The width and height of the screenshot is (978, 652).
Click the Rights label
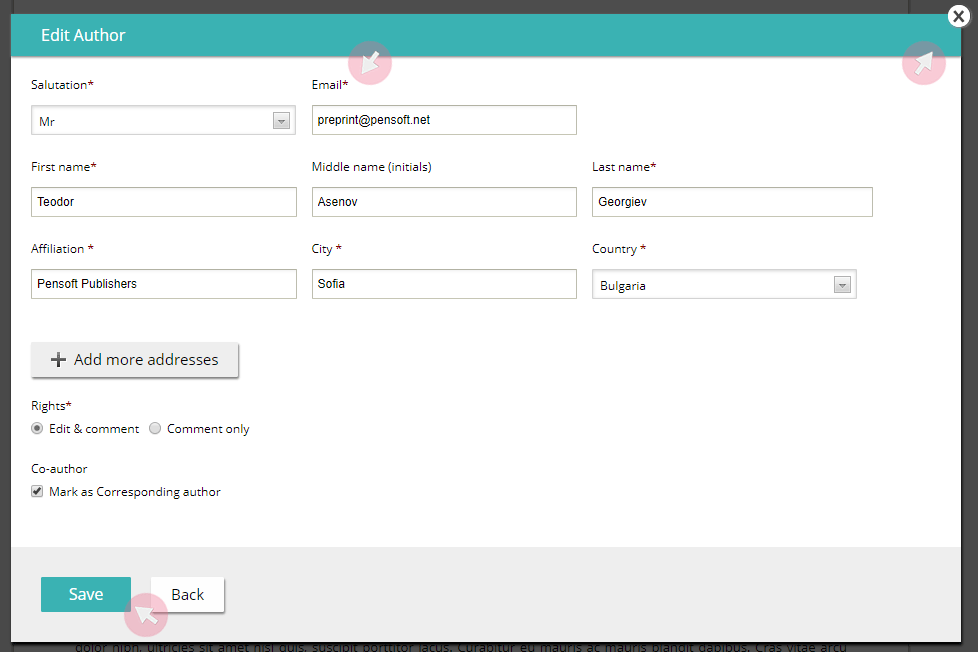(x=51, y=406)
